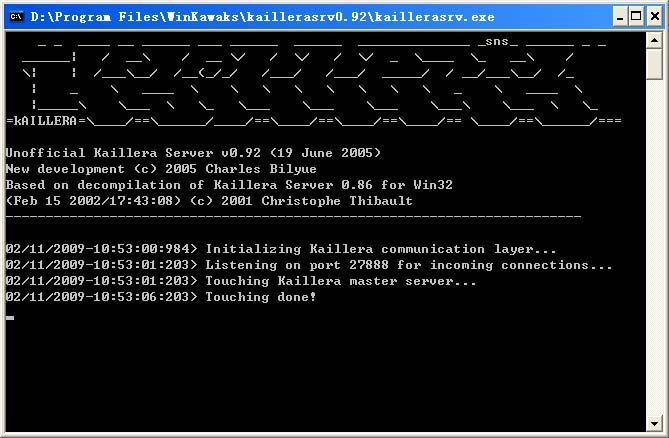Click the "Unofficial Kaillera Server v0.92" line
This screenshot has height=438, width=669.
tap(193, 153)
